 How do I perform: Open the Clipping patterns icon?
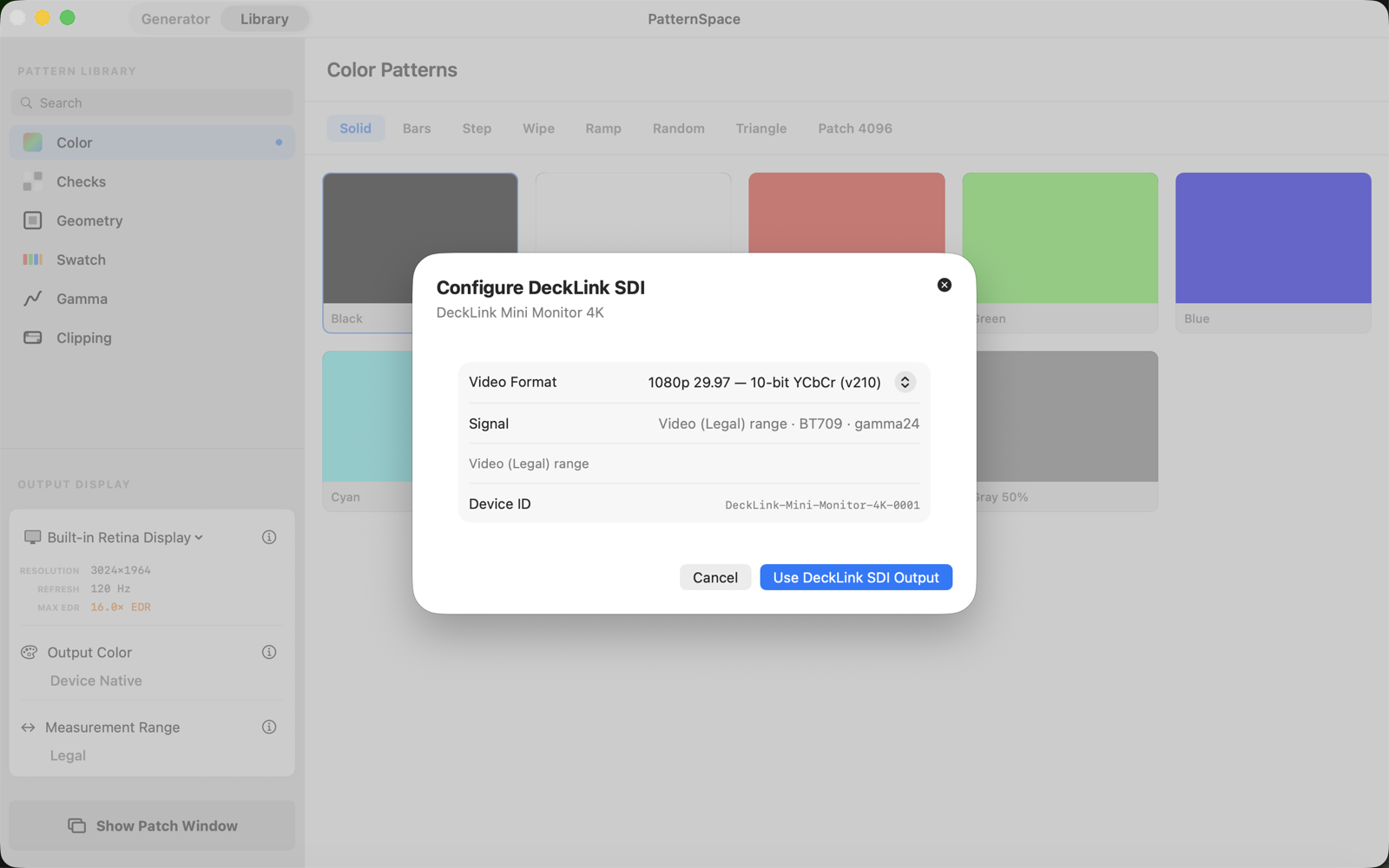click(x=33, y=338)
